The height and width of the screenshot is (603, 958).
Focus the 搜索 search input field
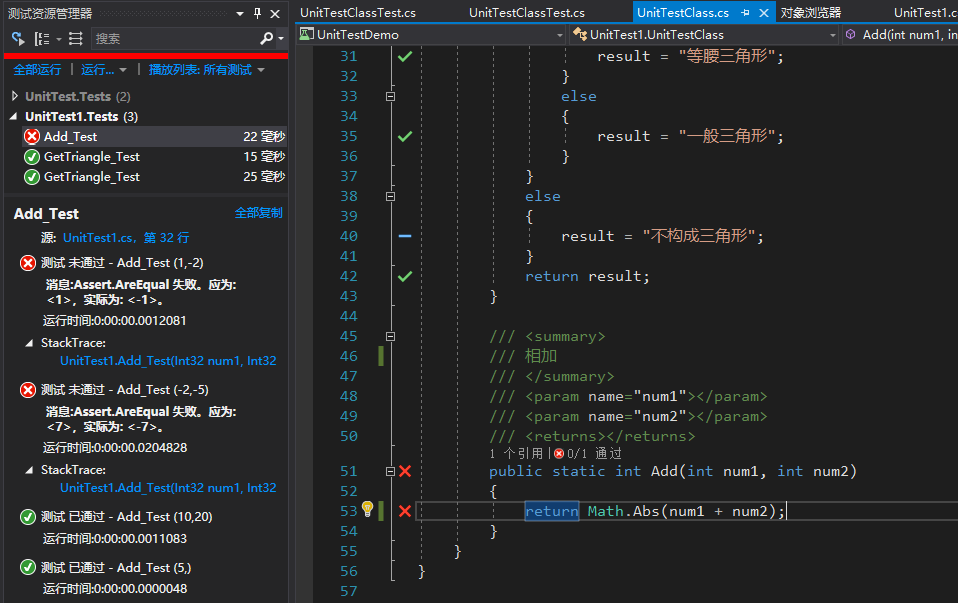[x=174, y=38]
